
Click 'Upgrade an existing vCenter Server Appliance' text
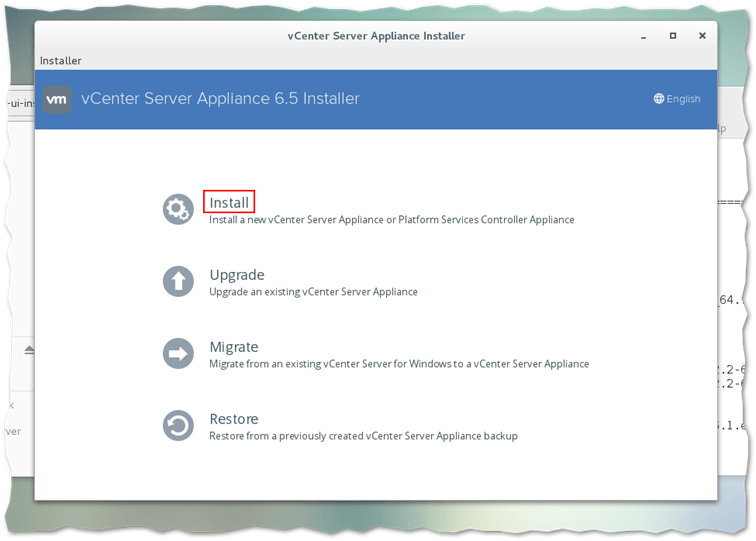(313, 292)
